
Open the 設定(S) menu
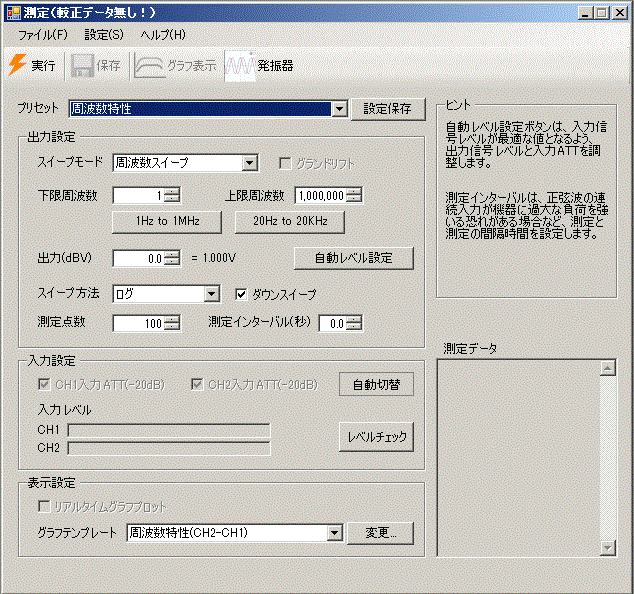click(x=104, y=35)
